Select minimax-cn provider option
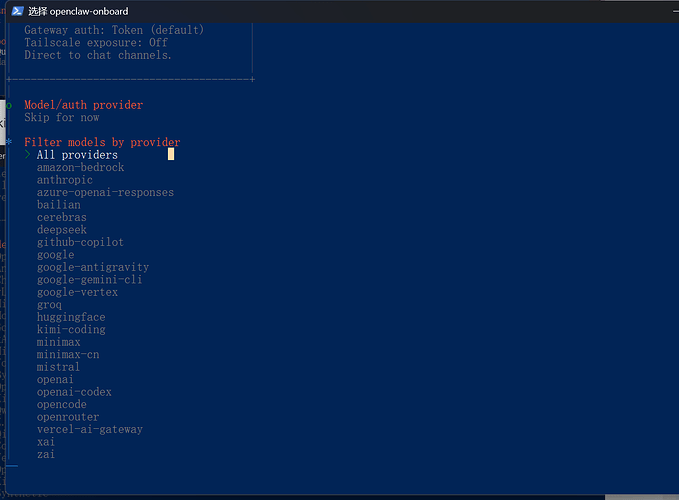679x500 pixels. click(x=68, y=354)
